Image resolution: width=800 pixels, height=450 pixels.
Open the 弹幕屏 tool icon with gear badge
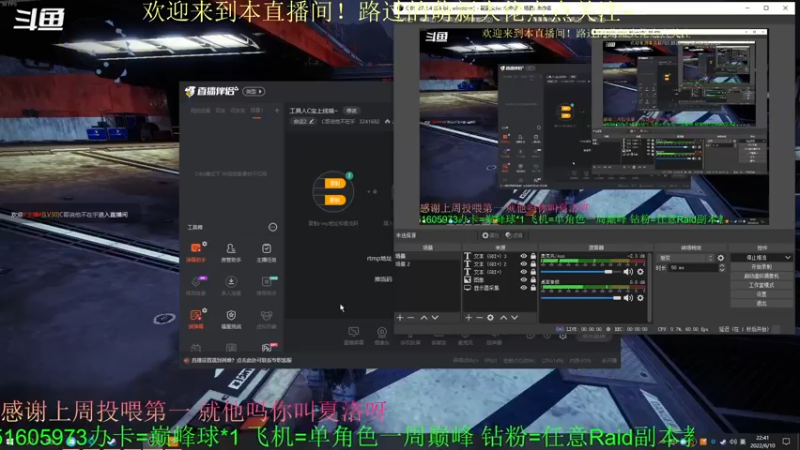tap(196, 315)
